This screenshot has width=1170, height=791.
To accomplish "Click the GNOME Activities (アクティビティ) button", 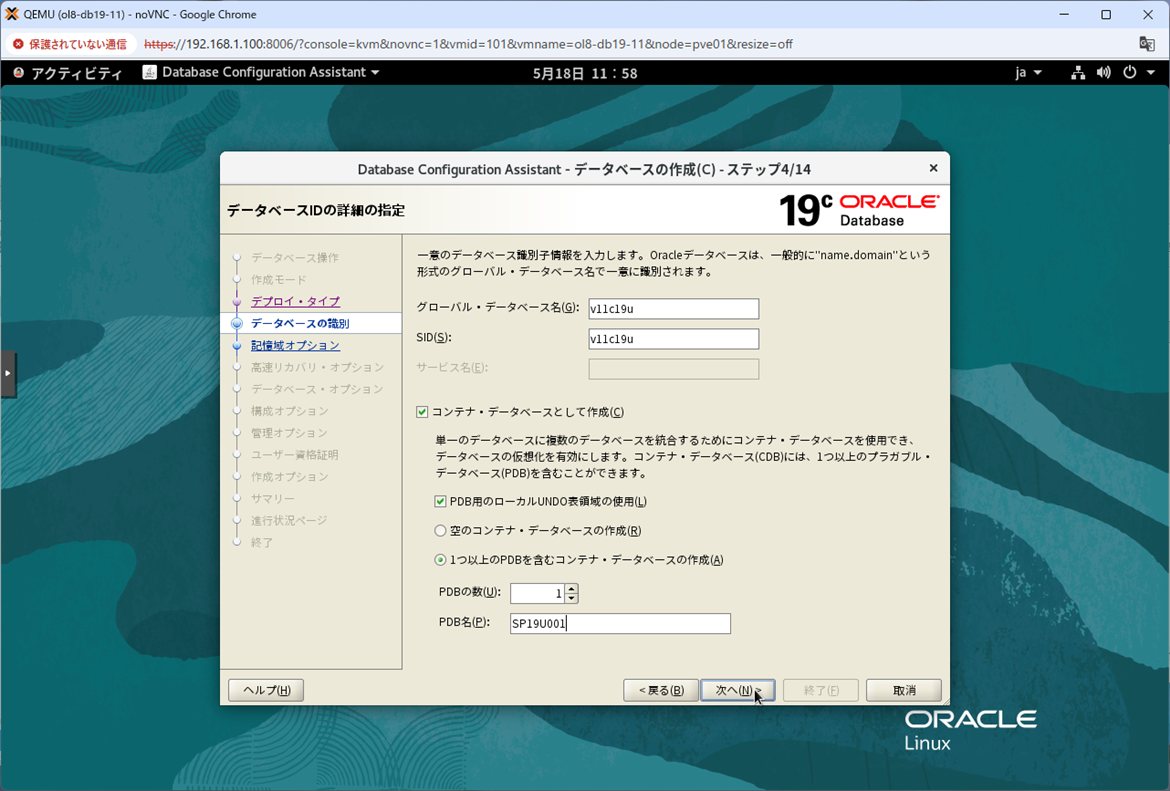I will point(67,72).
